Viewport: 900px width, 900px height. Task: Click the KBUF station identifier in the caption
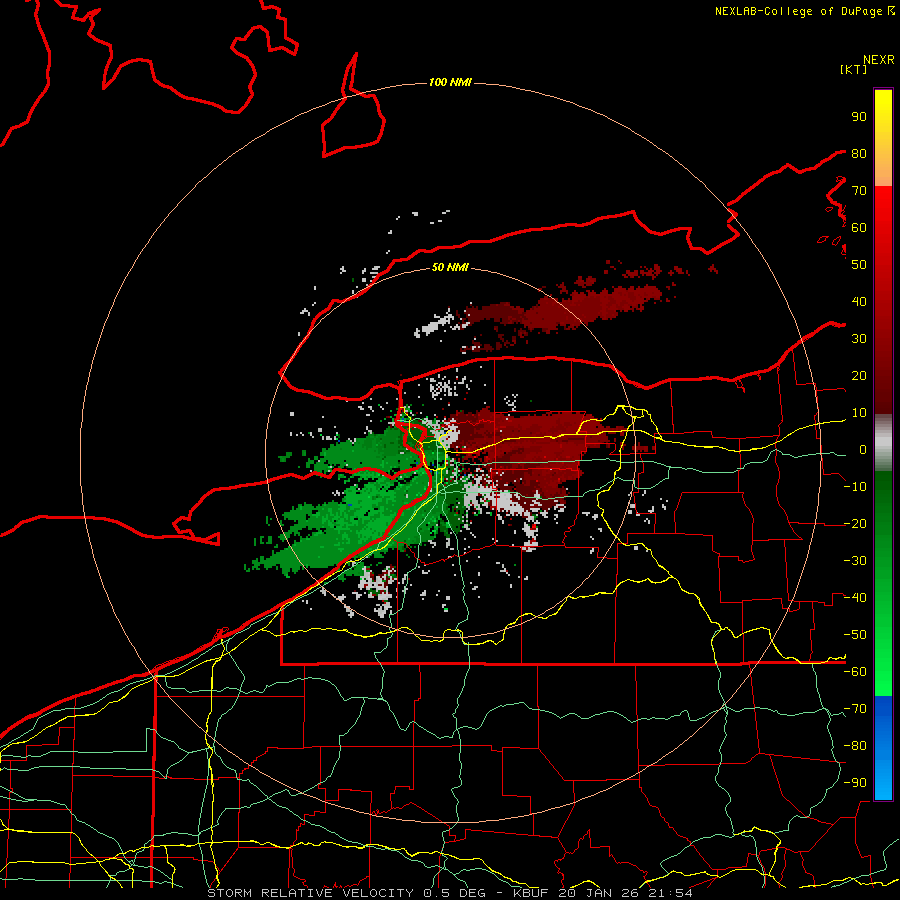point(530,893)
